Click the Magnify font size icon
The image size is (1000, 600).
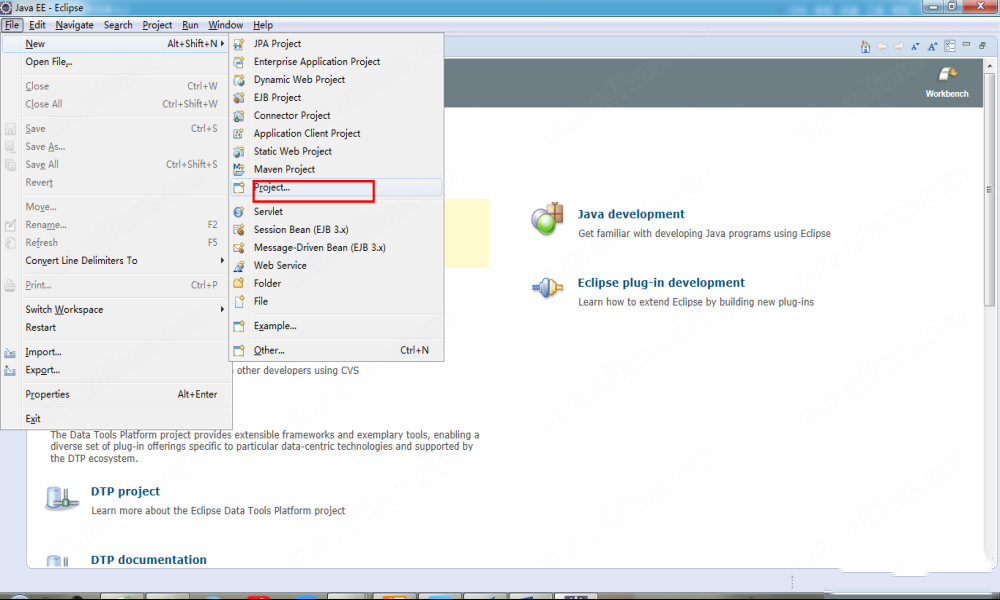pos(932,46)
